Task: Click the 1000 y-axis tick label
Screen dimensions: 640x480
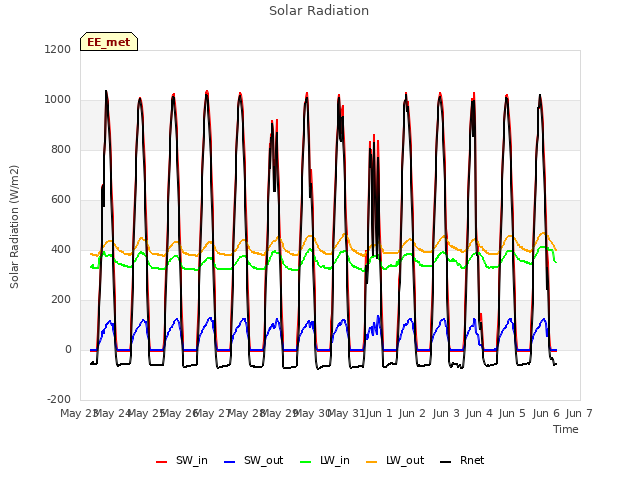Action: coord(58,100)
